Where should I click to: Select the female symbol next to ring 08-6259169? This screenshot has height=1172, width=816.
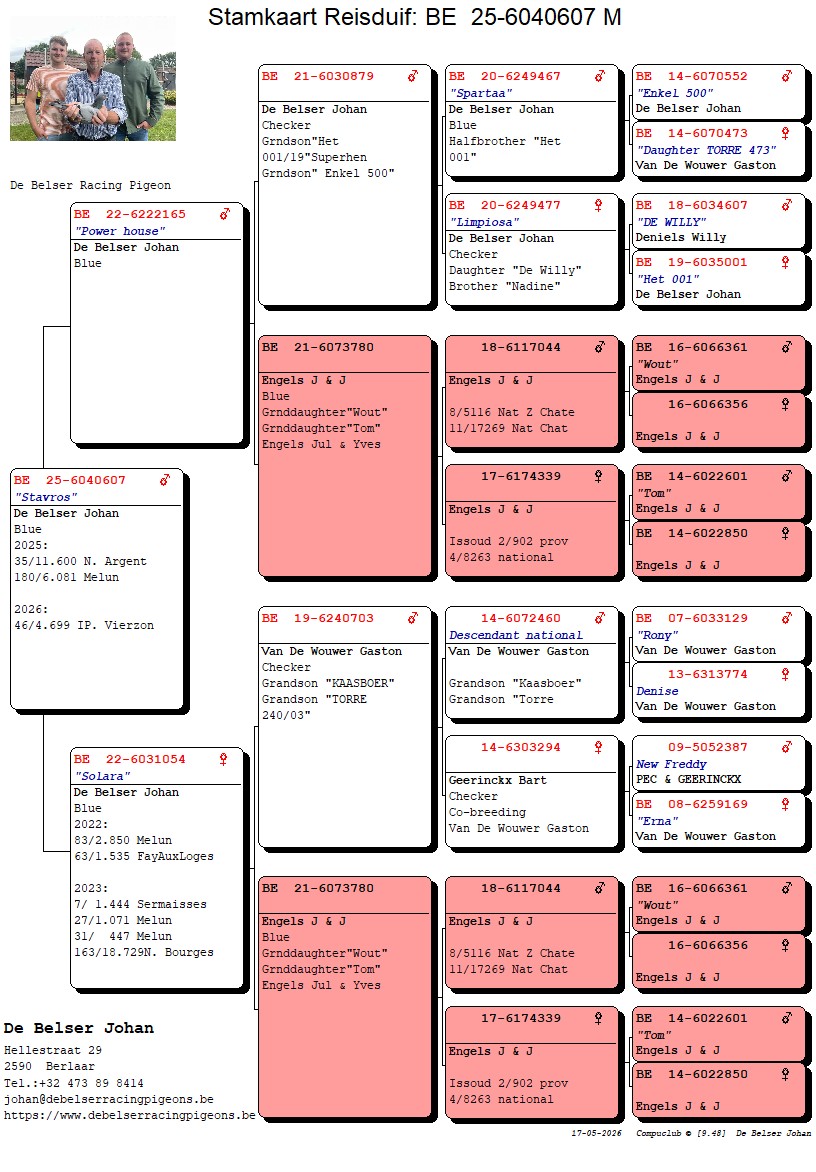pos(785,804)
